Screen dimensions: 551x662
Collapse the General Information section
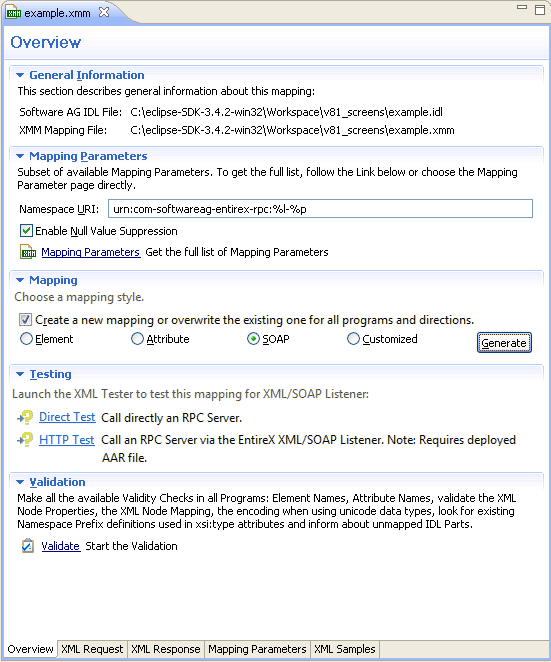tap(20, 75)
